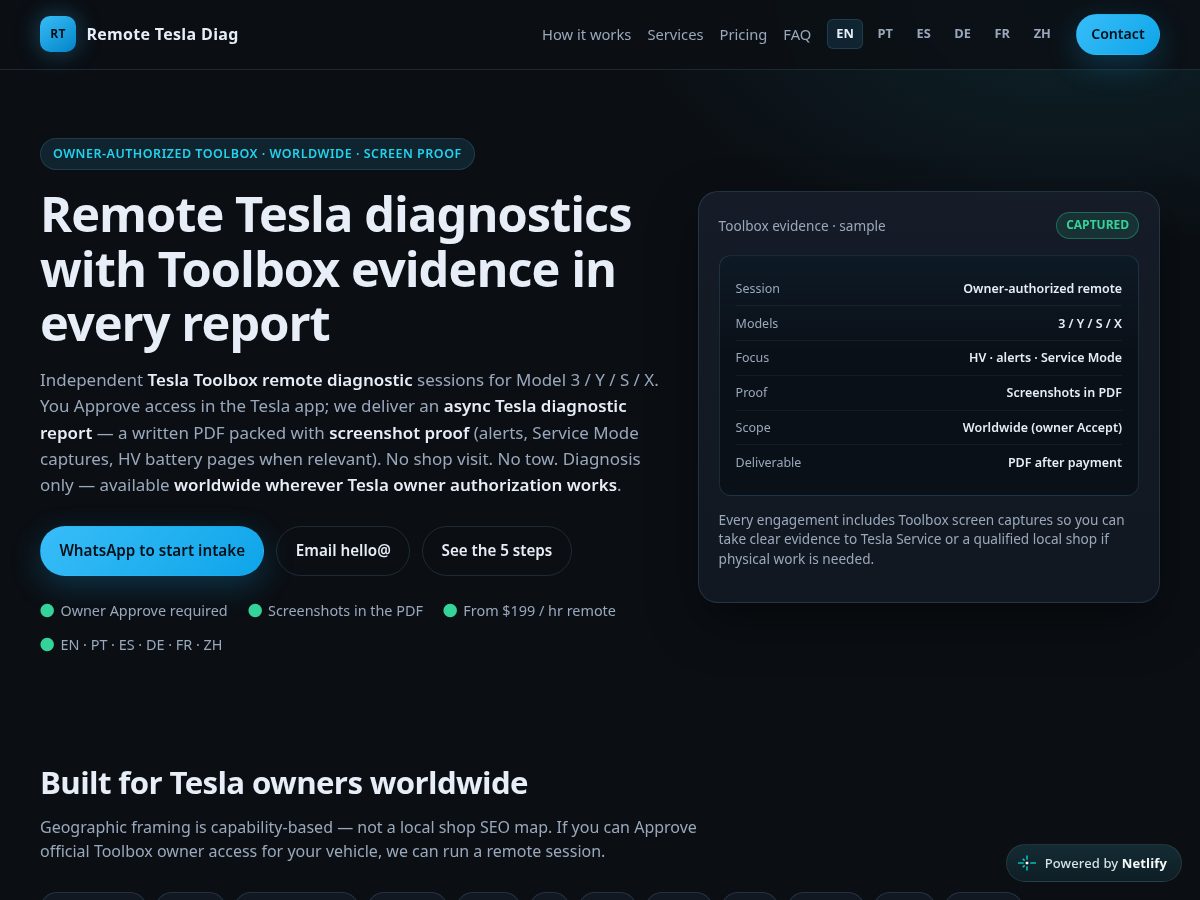The image size is (1200, 900).
Task: Click the 'From $199 / hr remote' text
Action: click(539, 611)
